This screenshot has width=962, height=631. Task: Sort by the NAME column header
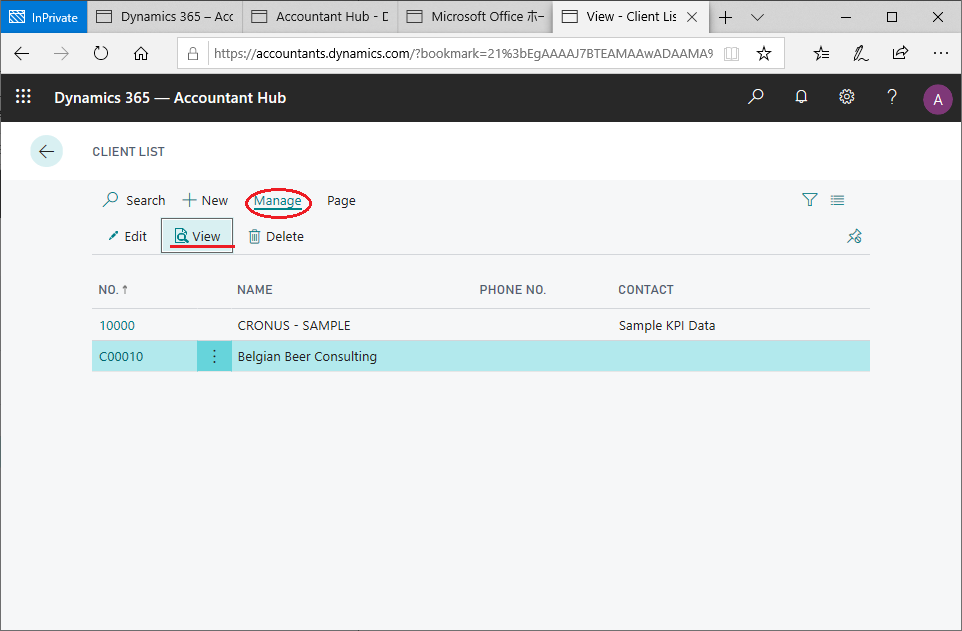coord(255,290)
